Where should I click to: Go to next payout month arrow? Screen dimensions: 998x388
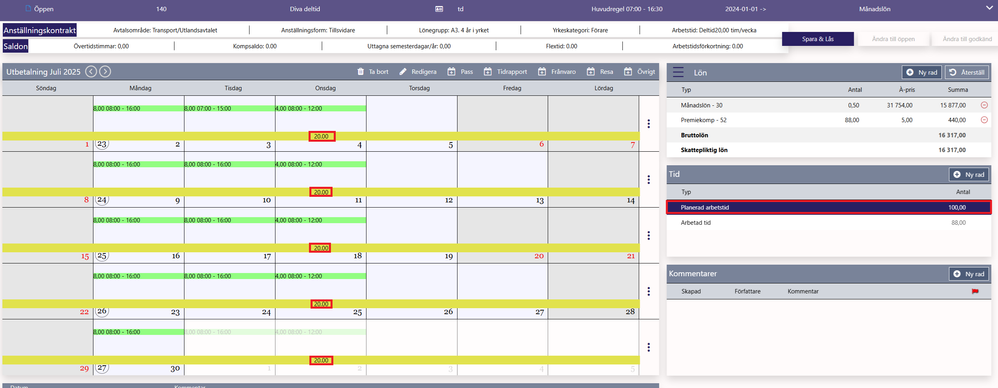106,72
